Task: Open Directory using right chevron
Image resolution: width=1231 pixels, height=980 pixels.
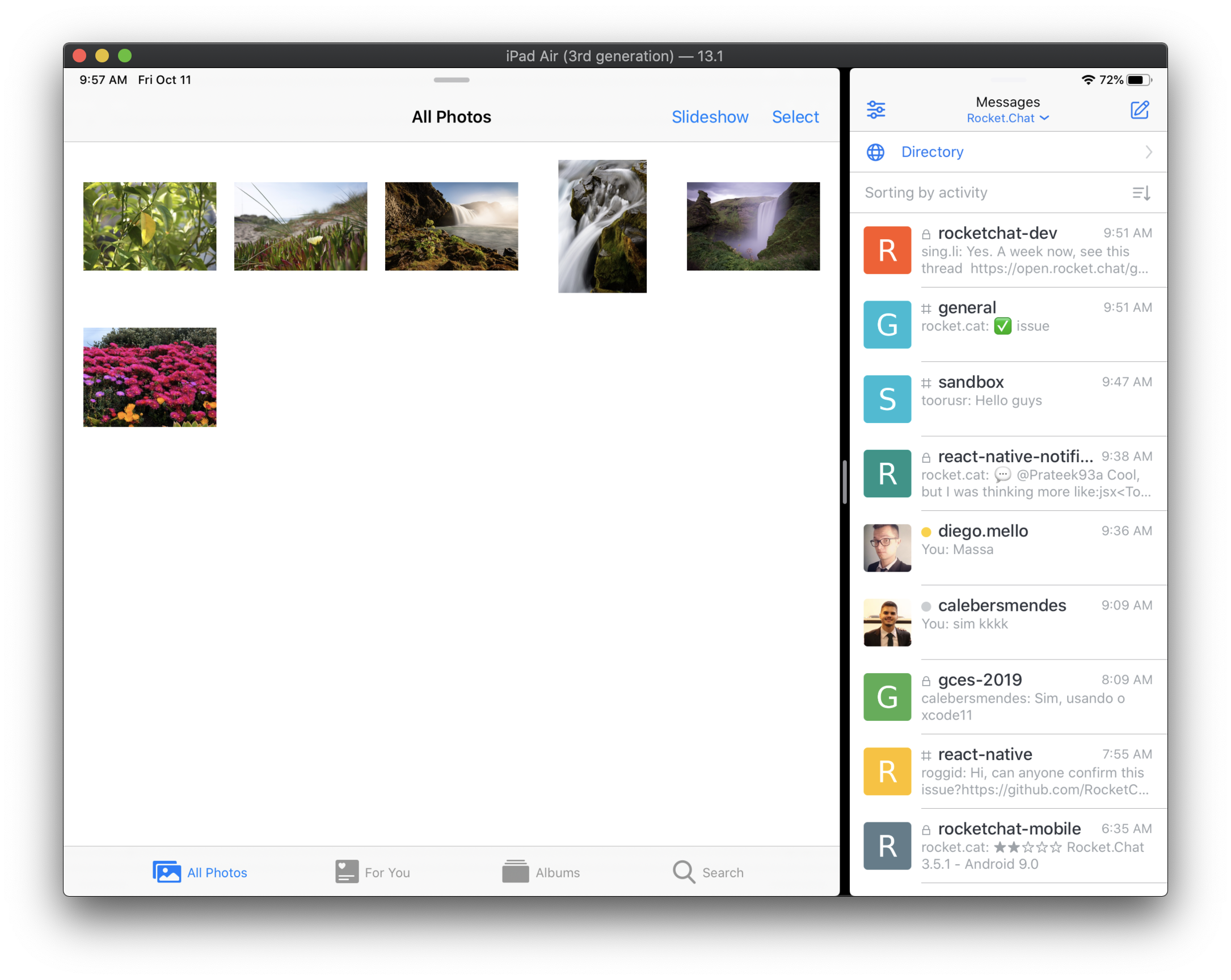Action: pyautogui.click(x=1148, y=152)
